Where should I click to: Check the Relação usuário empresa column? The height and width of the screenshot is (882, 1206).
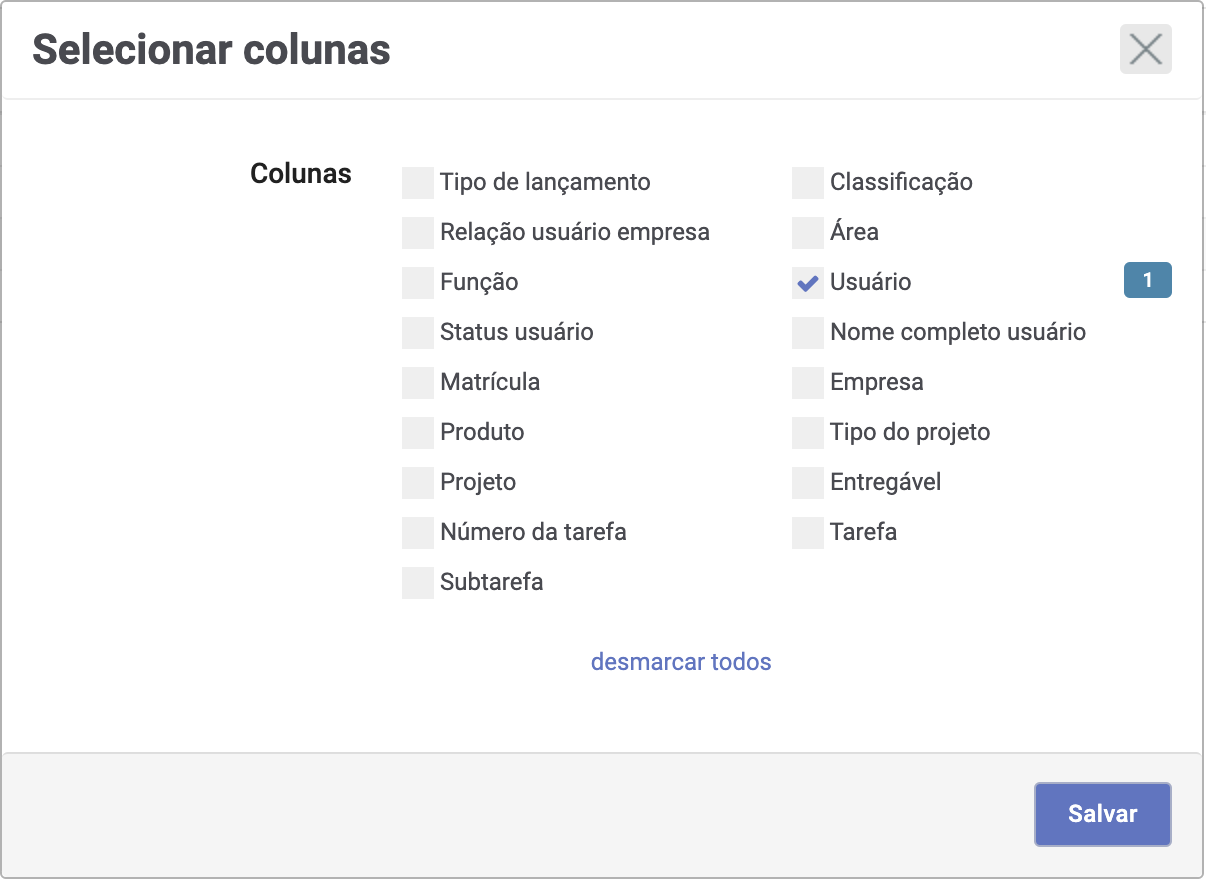[417, 233]
